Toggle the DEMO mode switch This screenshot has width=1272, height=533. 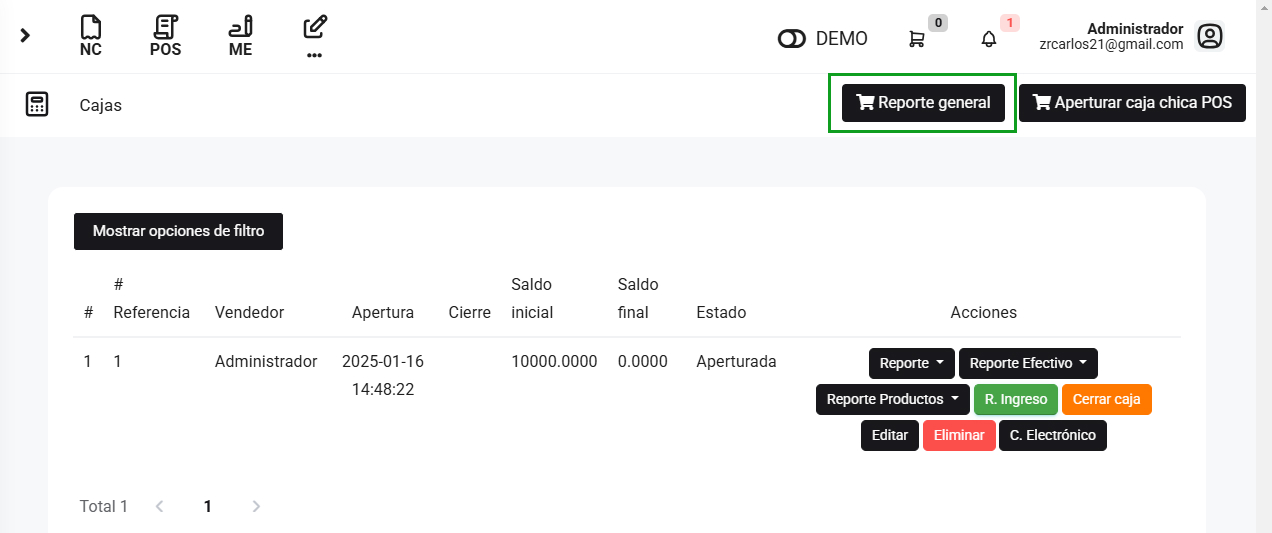pyautogui.click(x=792, y=39)
